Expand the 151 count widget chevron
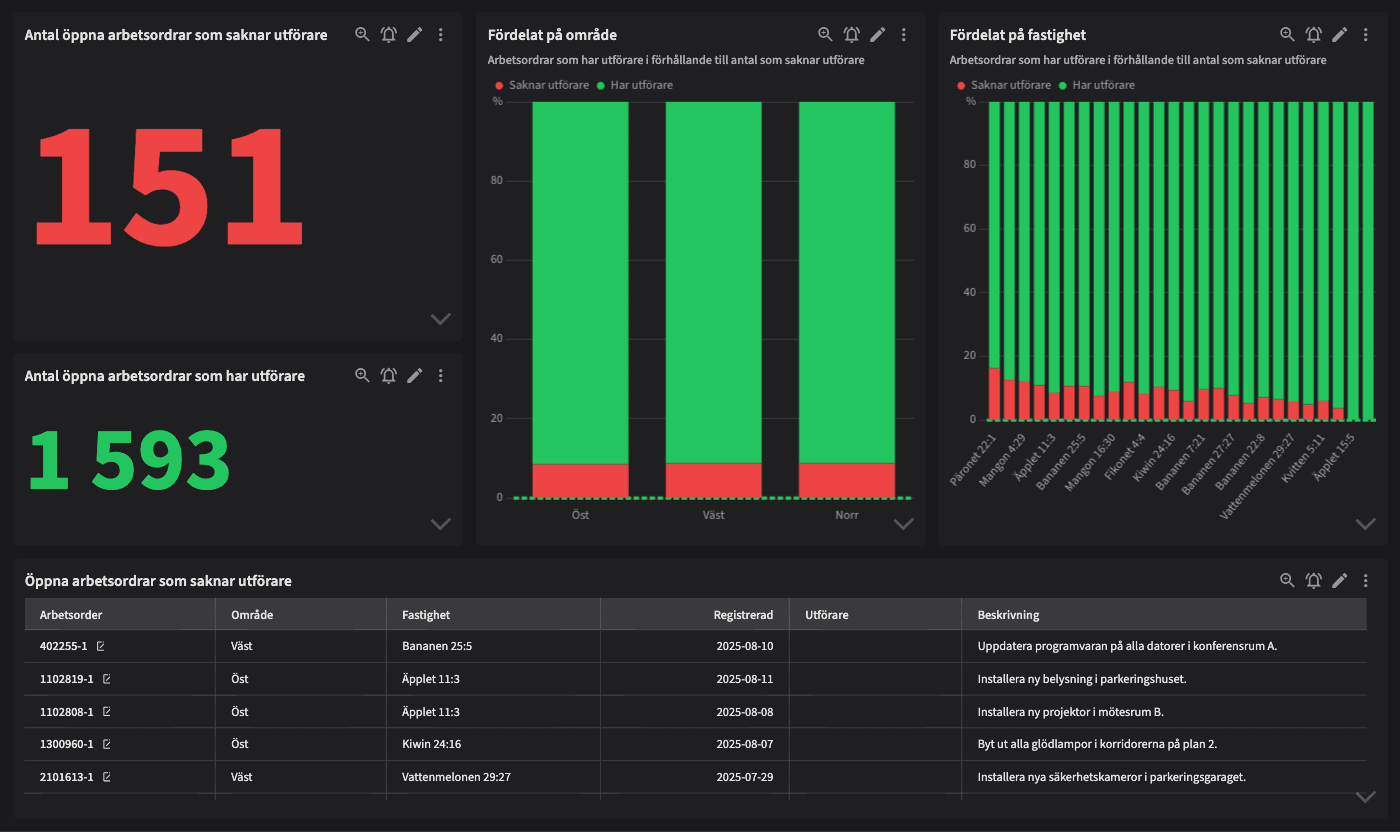The image size is (1400, 832). 440,319
